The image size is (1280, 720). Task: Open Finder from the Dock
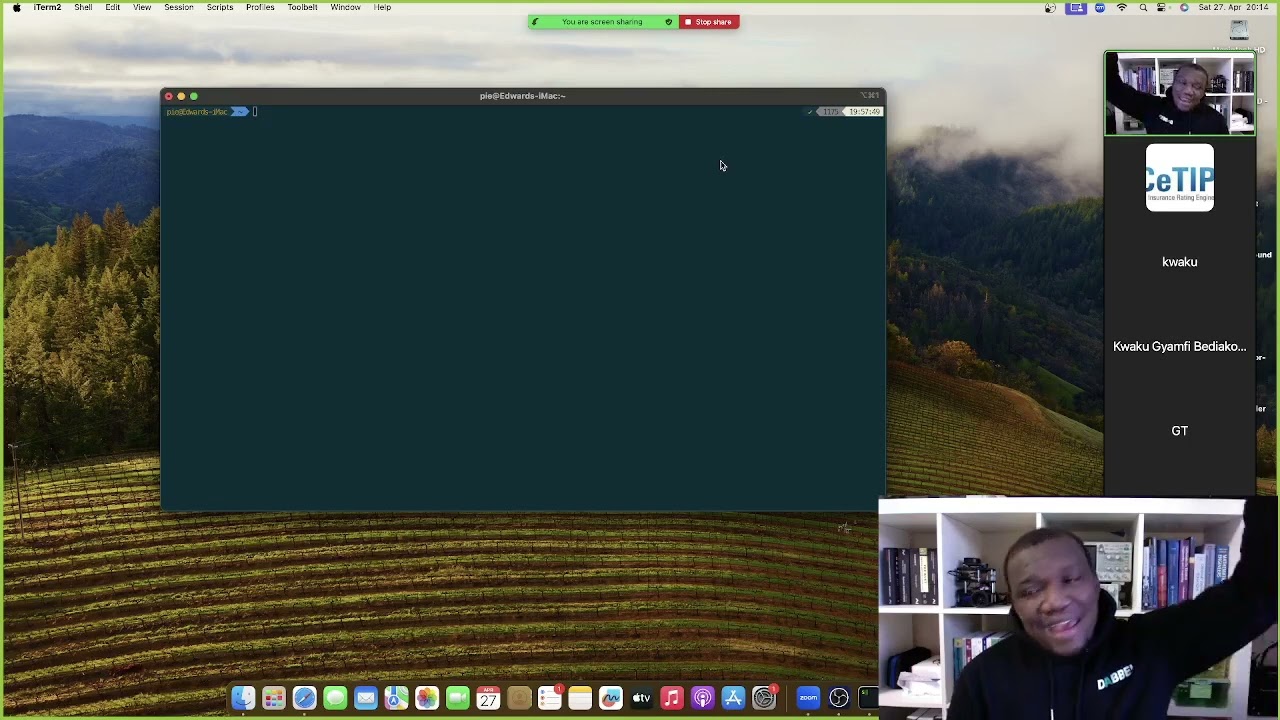click(x=243, y=698)
